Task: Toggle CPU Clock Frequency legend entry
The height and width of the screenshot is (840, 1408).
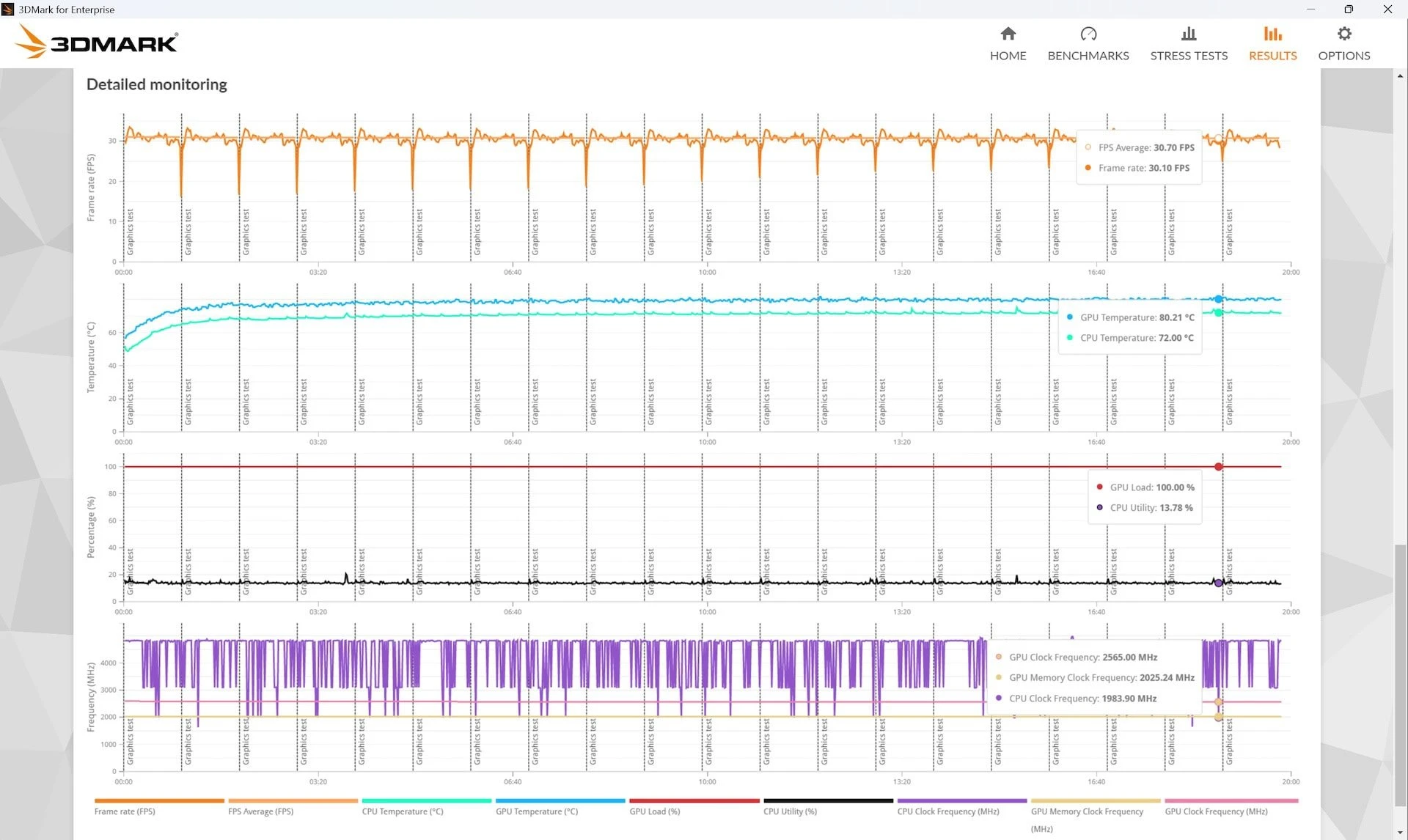Action: tap(947, 811)
